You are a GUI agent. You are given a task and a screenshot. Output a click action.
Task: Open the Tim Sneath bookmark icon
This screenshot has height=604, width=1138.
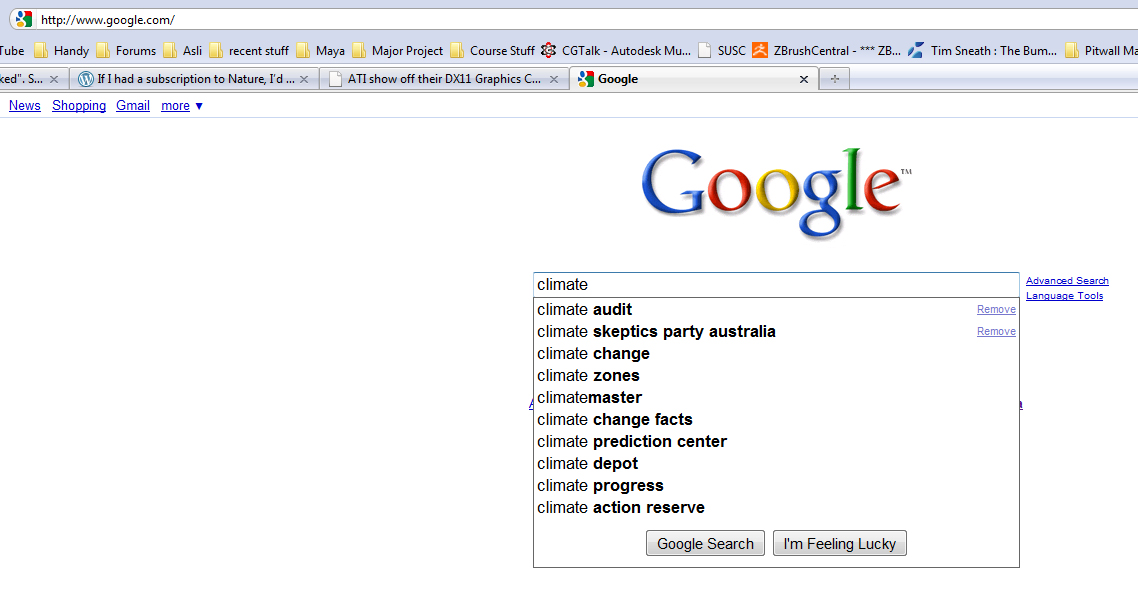coord(915,50)
